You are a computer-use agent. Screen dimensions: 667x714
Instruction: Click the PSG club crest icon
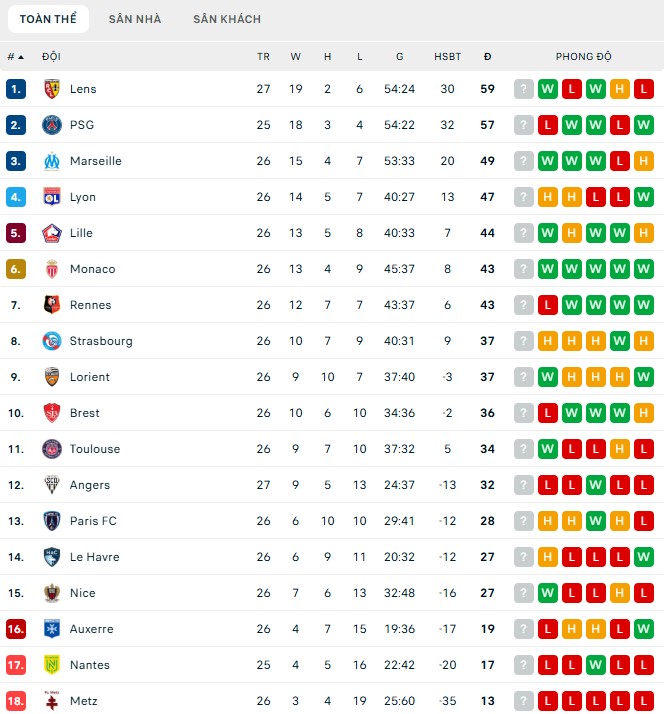tap(52, 125)
